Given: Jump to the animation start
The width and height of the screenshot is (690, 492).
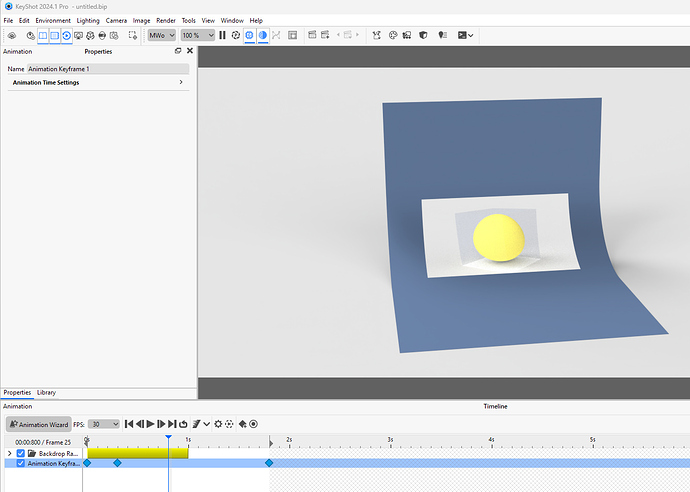Looking at the screenshot, I should 129,424.
